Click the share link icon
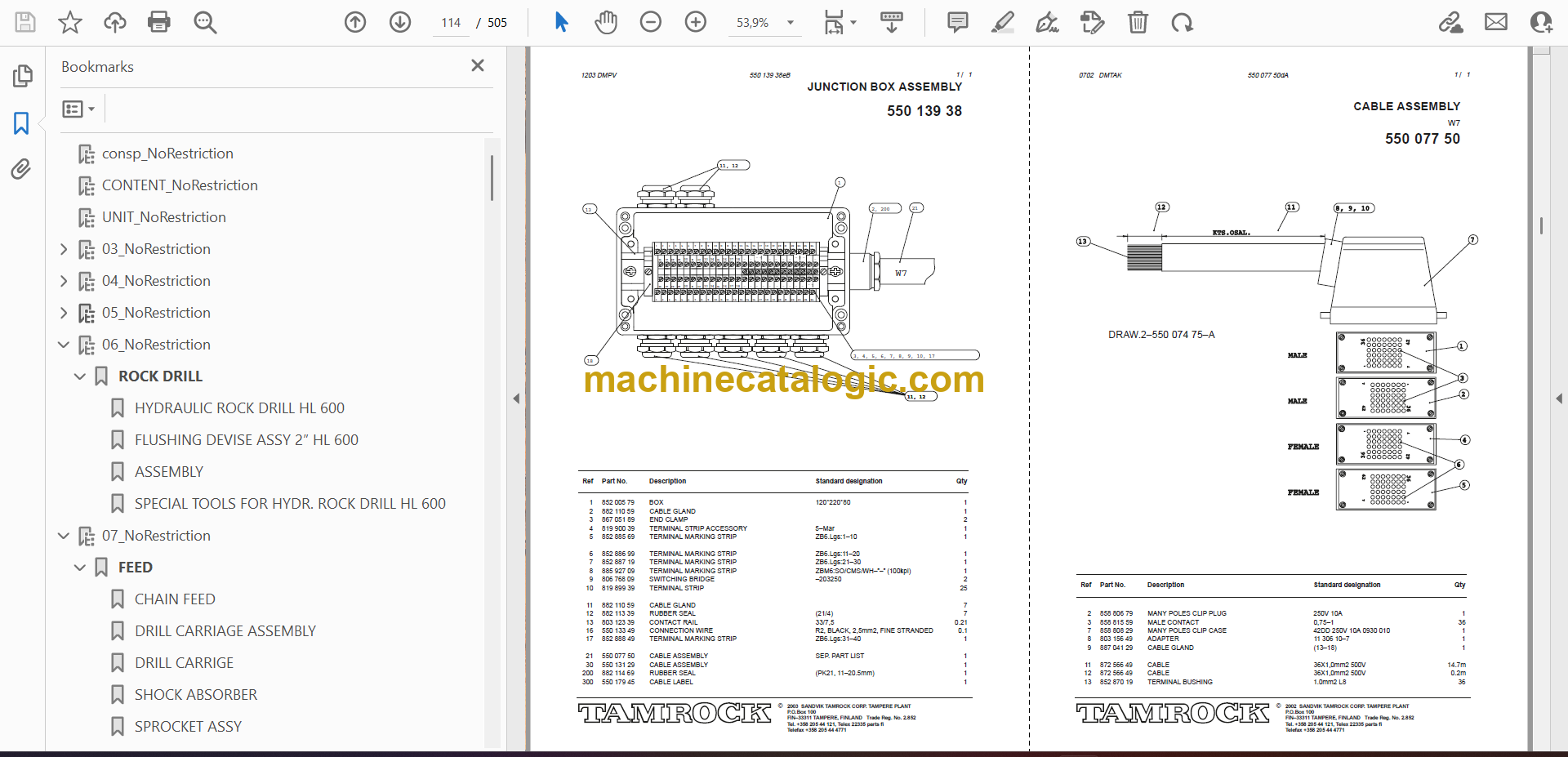Viewport: 1568px width, 757px height. point(1451,22)
